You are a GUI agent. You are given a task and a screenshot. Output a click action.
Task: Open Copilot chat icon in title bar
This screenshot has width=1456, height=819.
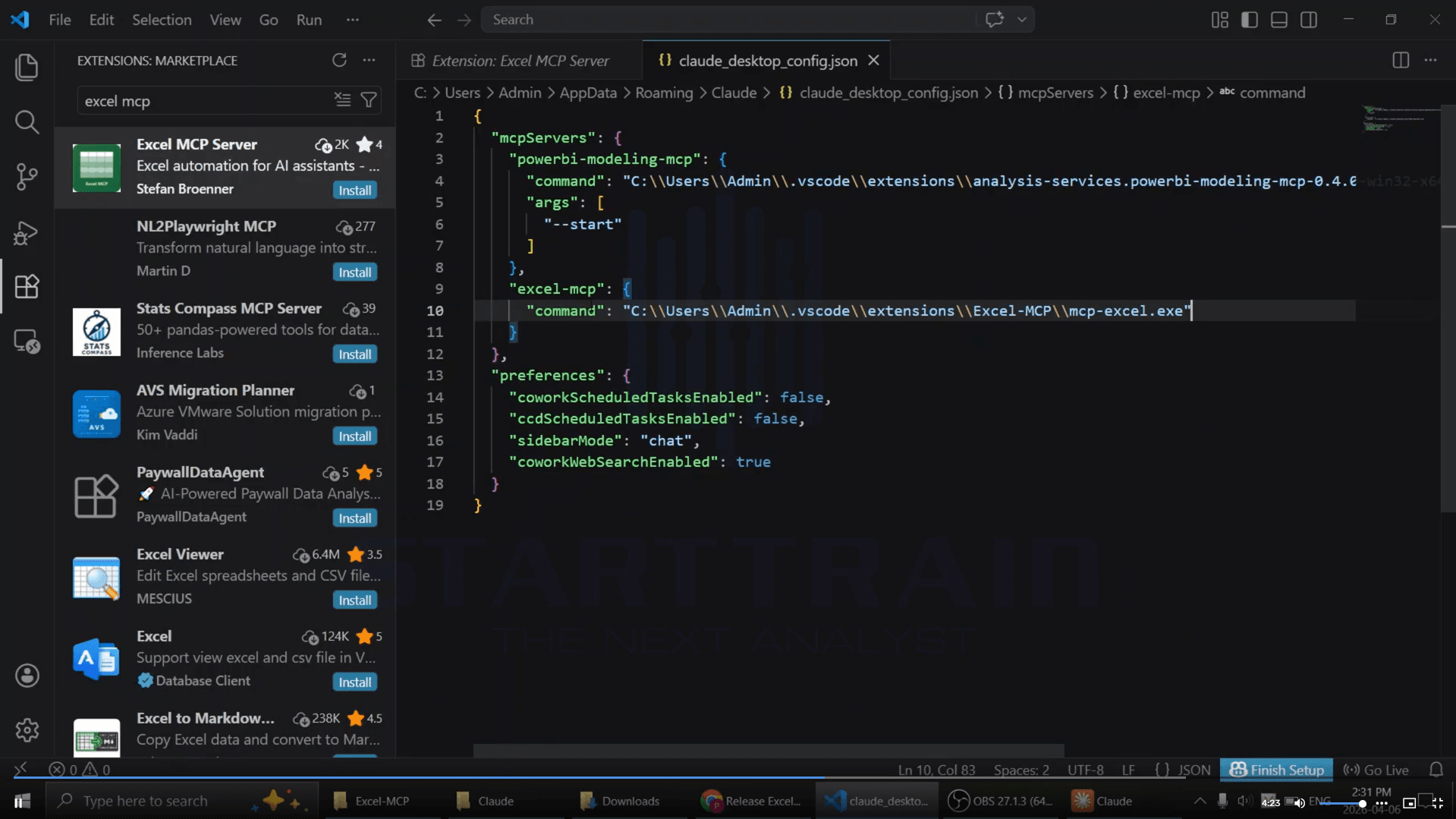pos(995,20)
